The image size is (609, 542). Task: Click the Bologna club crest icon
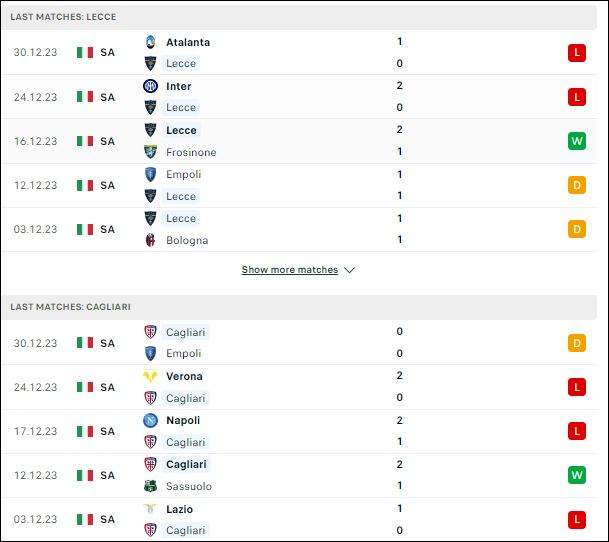(150, 240)
